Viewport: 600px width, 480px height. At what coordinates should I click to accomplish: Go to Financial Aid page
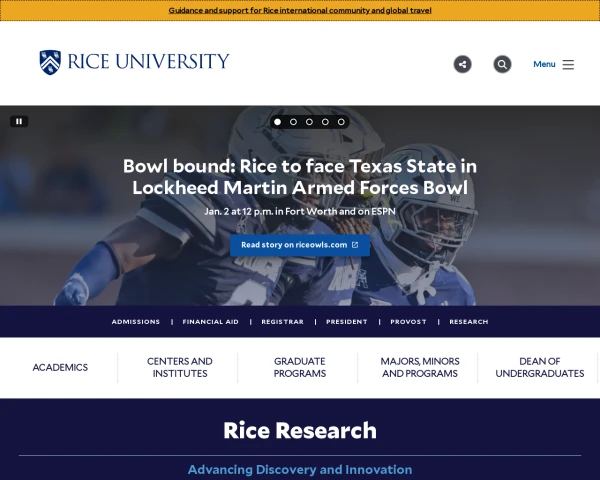tap(210, 322)
